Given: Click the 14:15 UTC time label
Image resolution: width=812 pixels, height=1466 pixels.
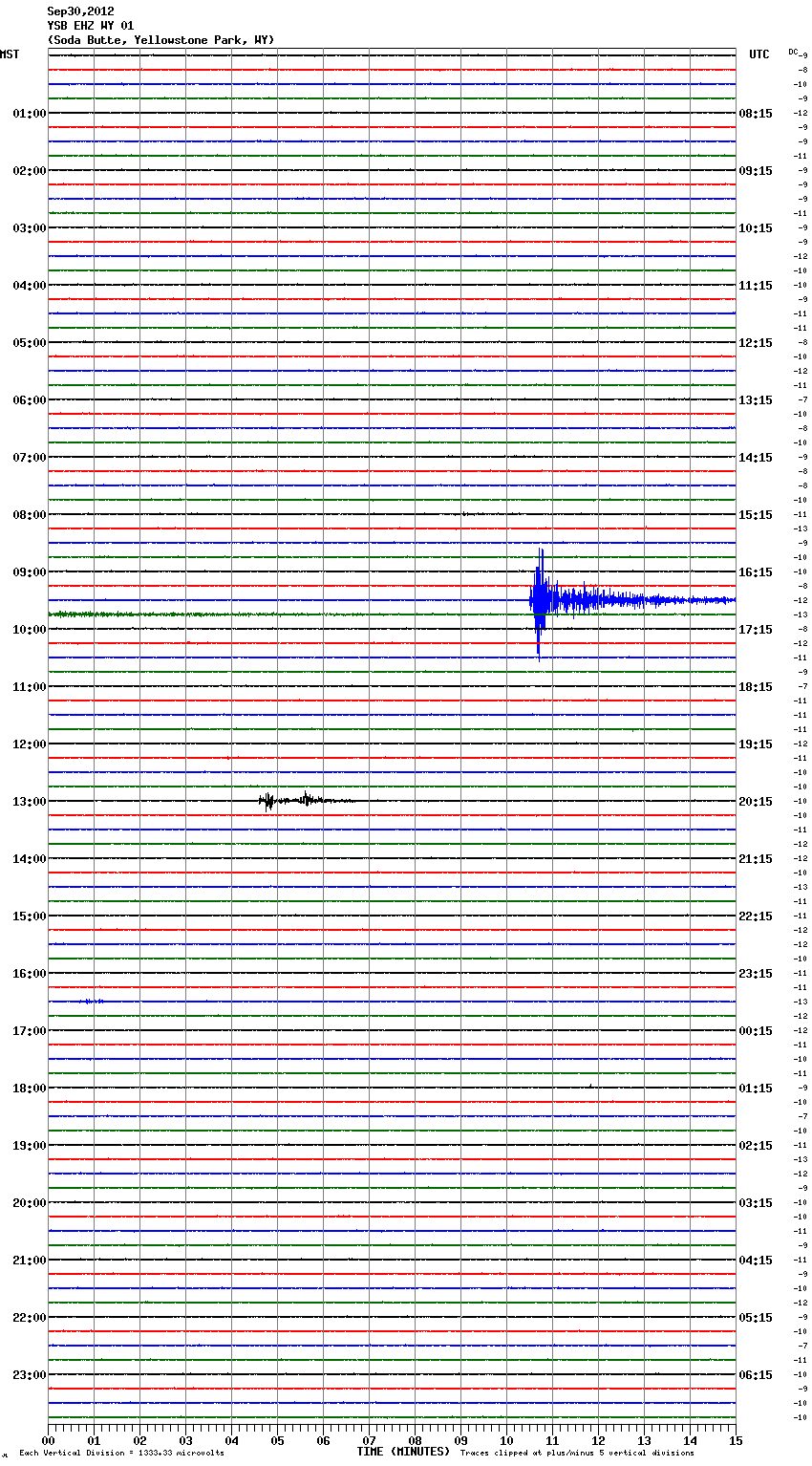Looking at the screenshot, I should pos(756,458).
